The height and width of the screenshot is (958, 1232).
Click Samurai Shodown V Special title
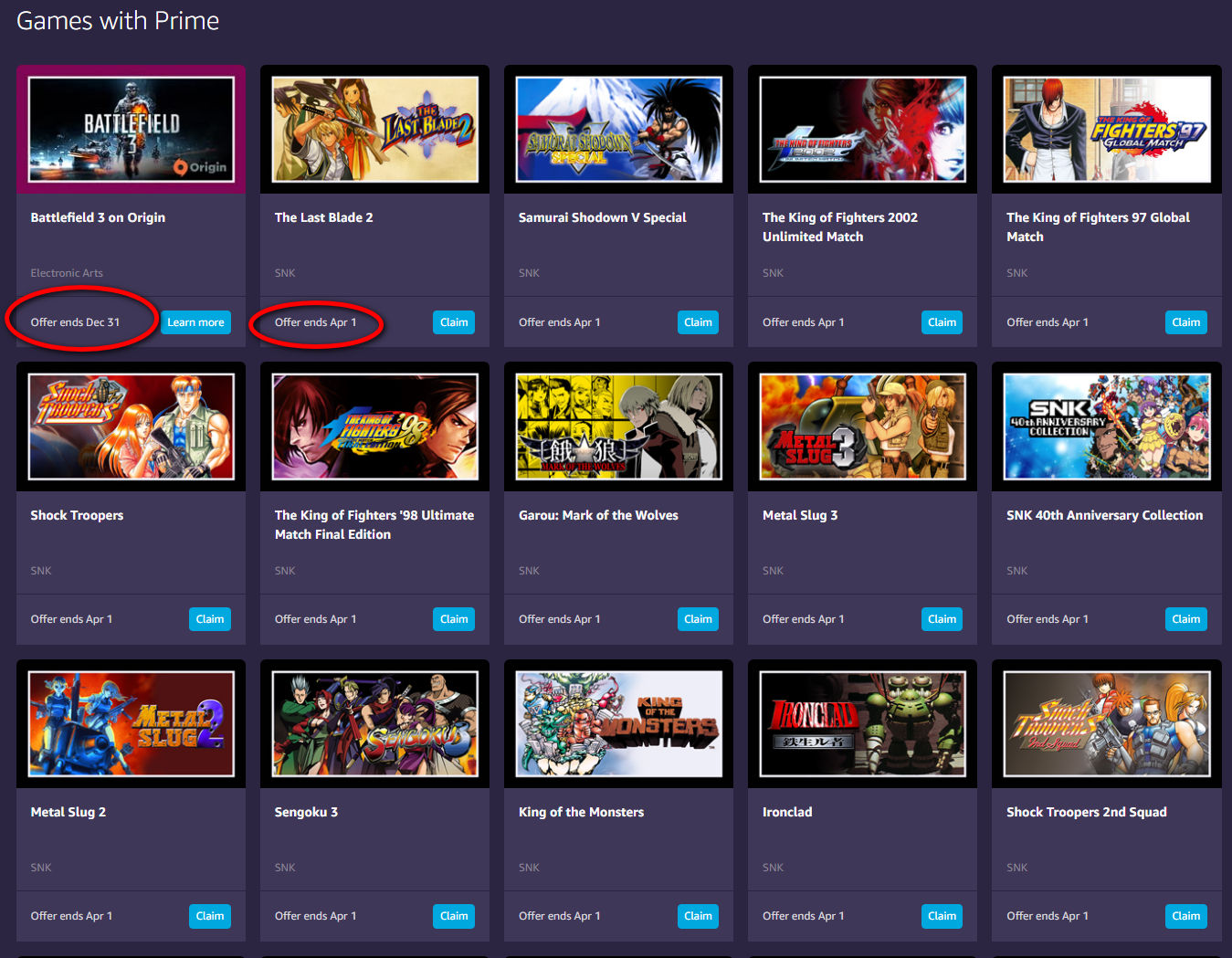(x=602, y=217)
